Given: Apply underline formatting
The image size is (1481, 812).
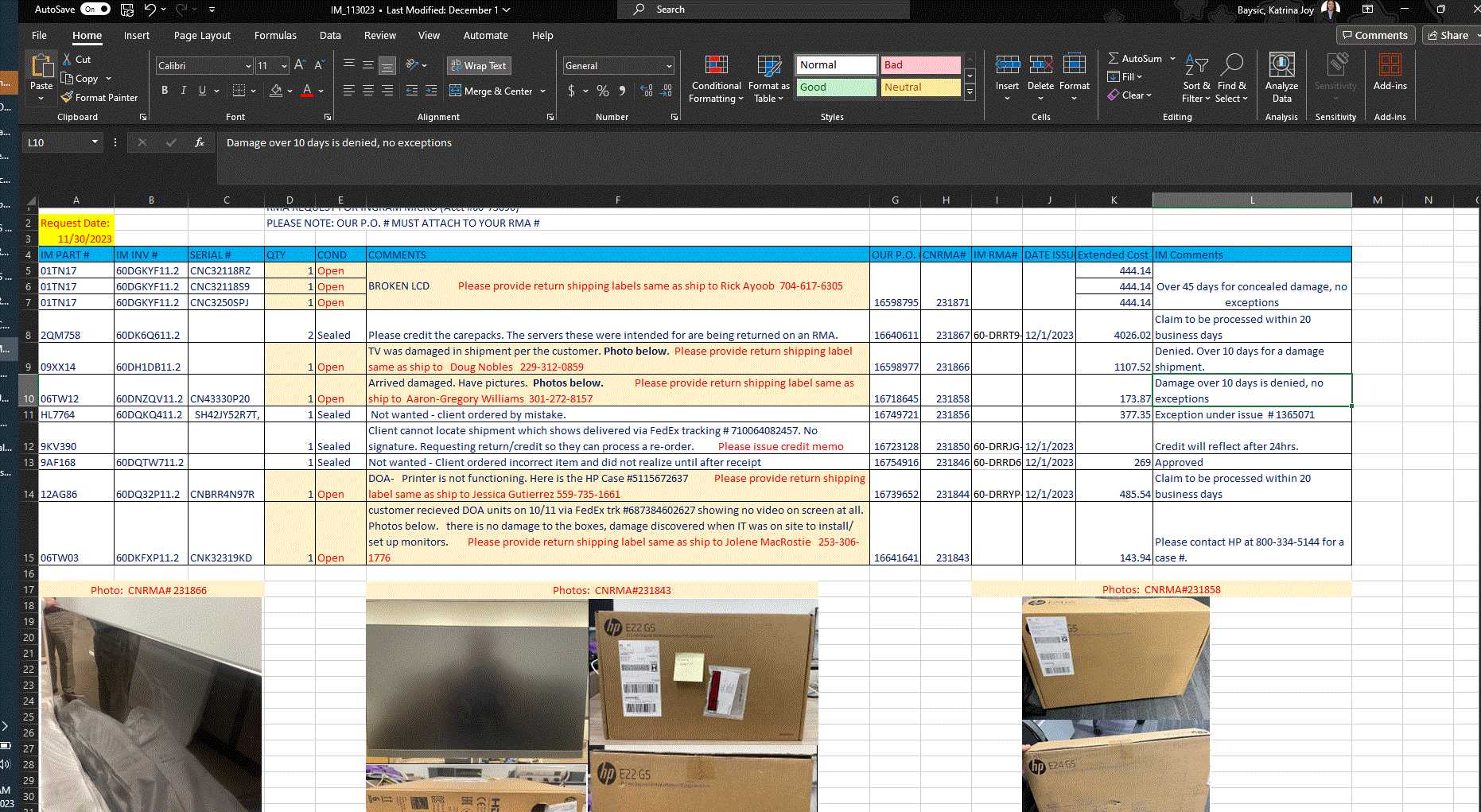Looking at the screenshot, I should (202, 91).
